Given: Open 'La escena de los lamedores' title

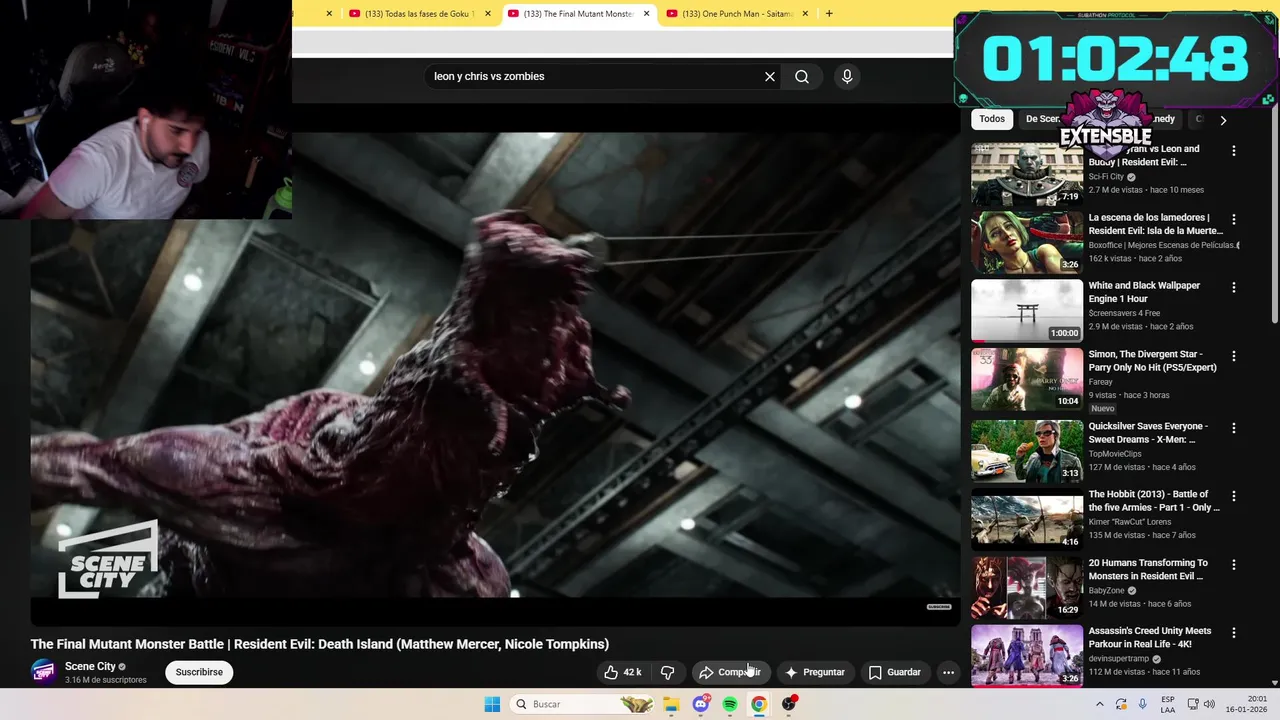Looking at the screenshot, I should click(1155, 224).
